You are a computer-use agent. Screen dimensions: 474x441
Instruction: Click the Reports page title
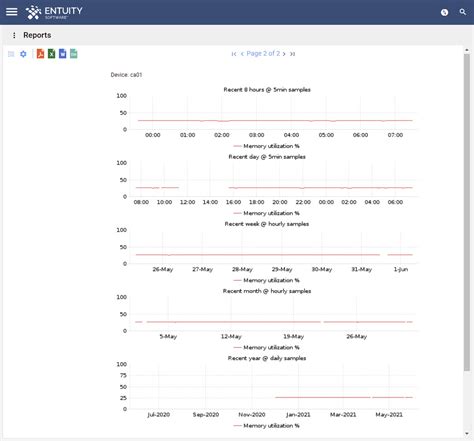(x=37, y=35)
